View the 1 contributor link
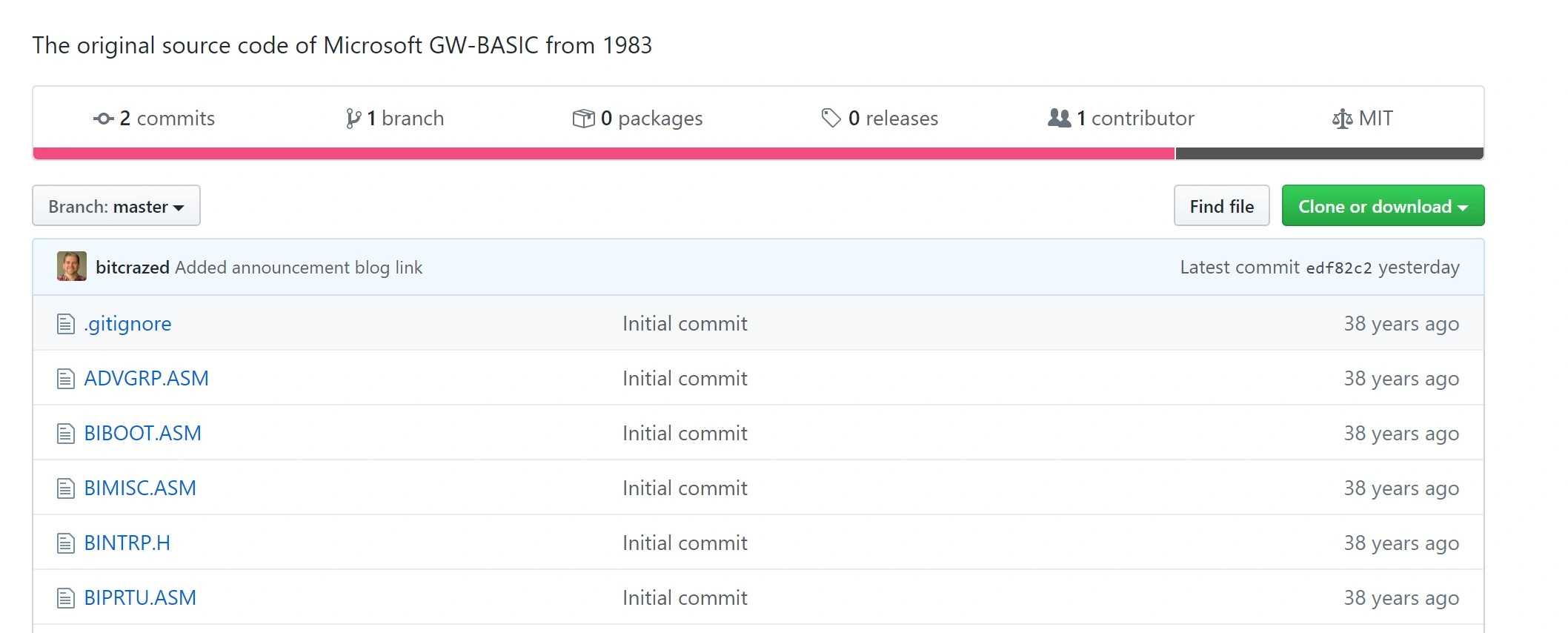 [x=1121, y=118]
